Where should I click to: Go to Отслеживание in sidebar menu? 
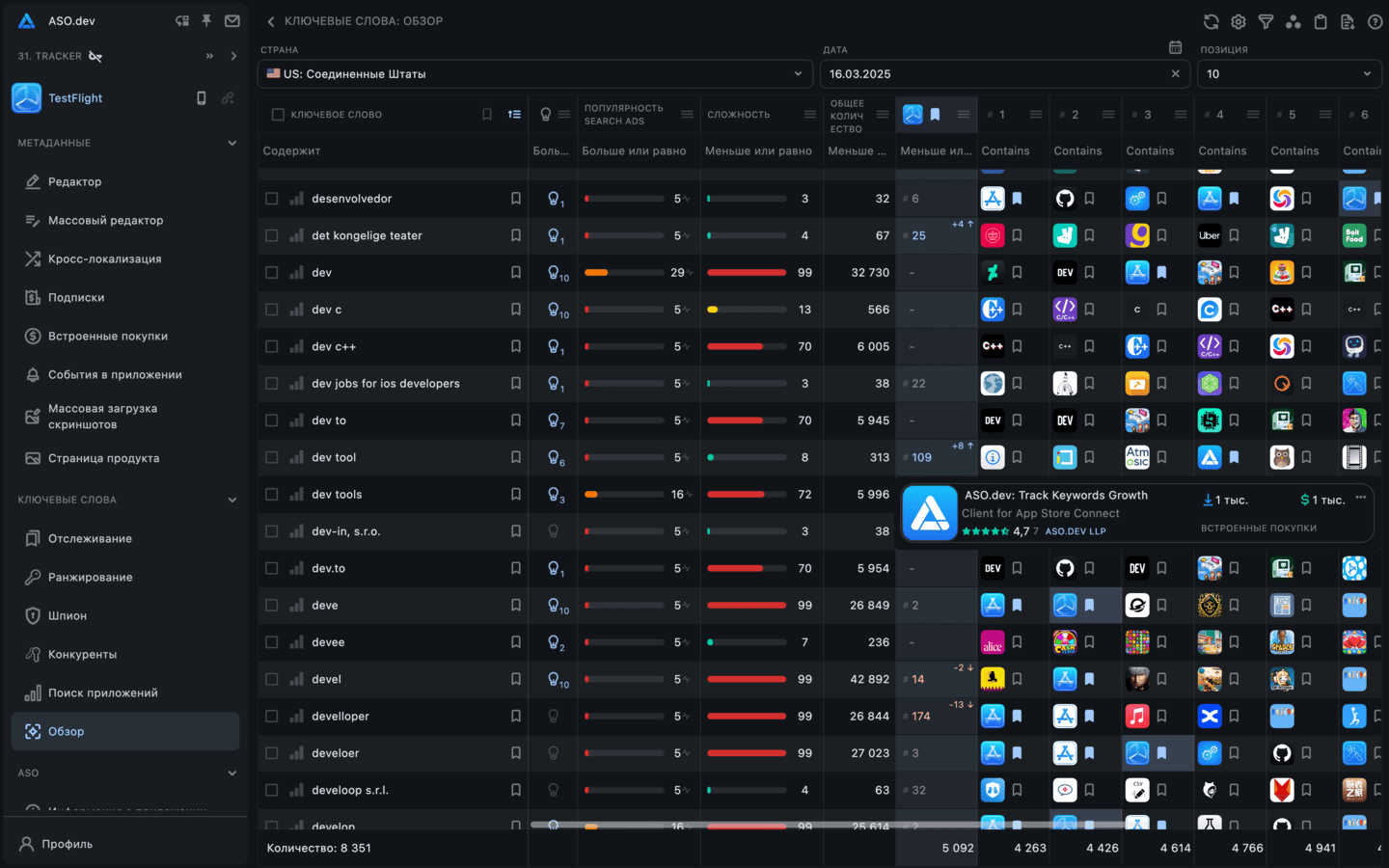[x=90, y=538]
